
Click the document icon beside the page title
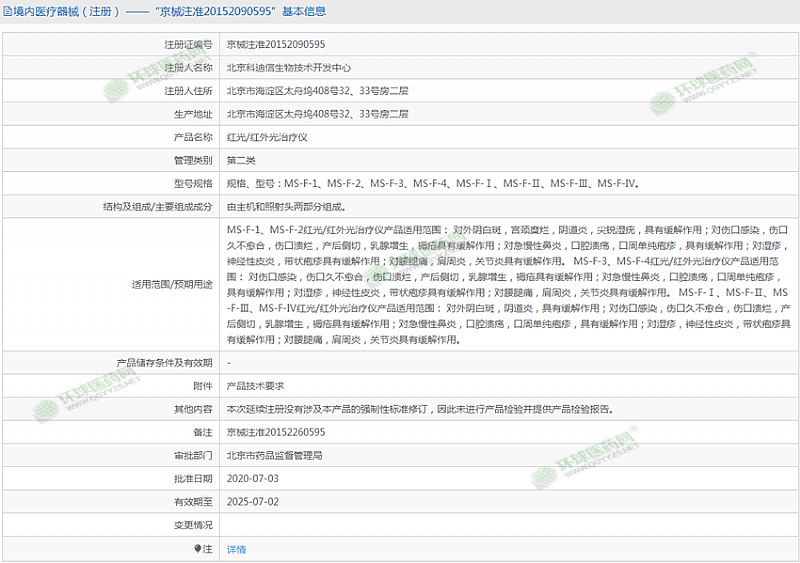click(7, 12)
